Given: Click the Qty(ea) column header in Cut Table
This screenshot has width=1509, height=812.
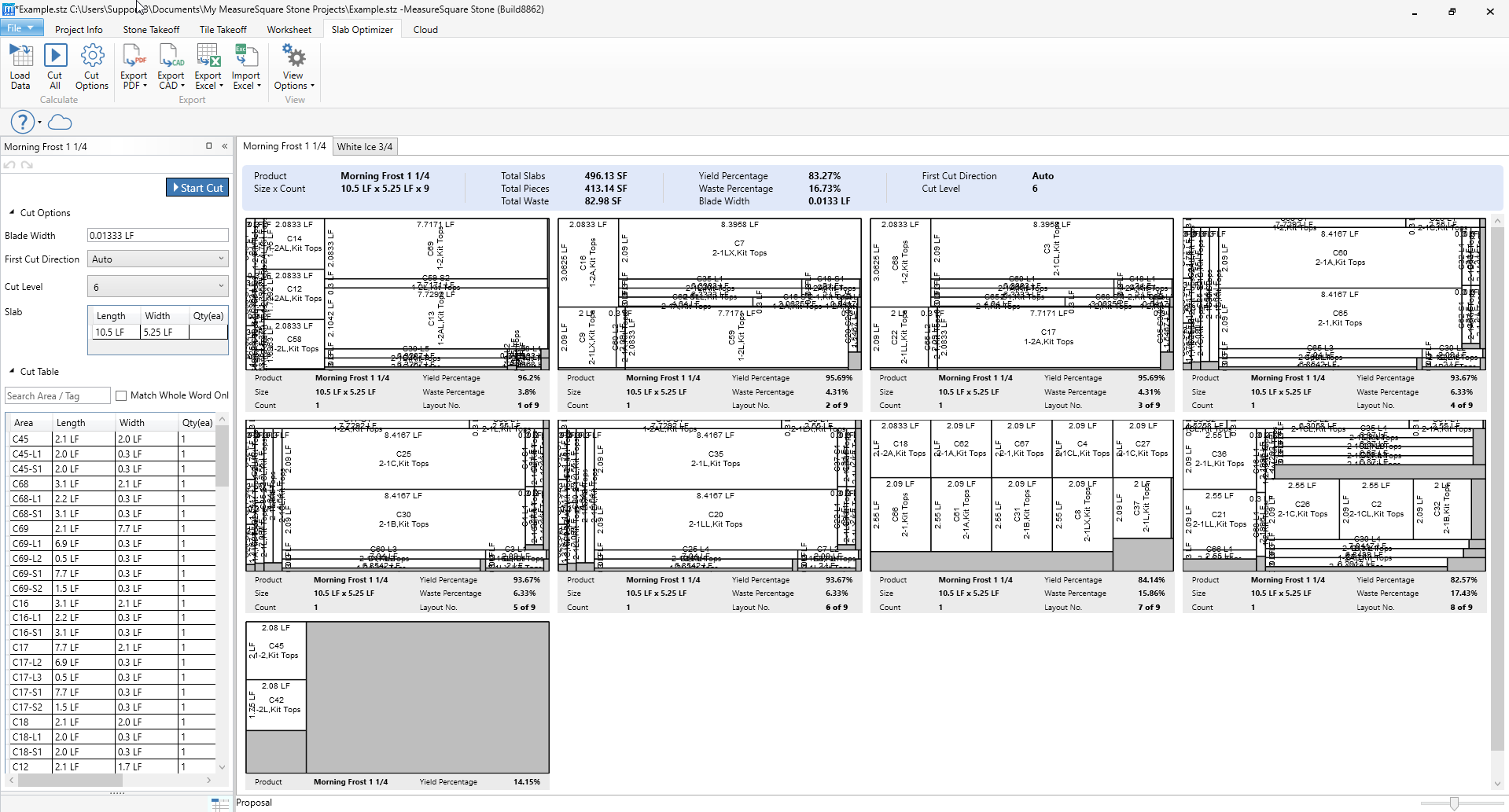Looking at the screenshot, I should [x=197, y=423].
